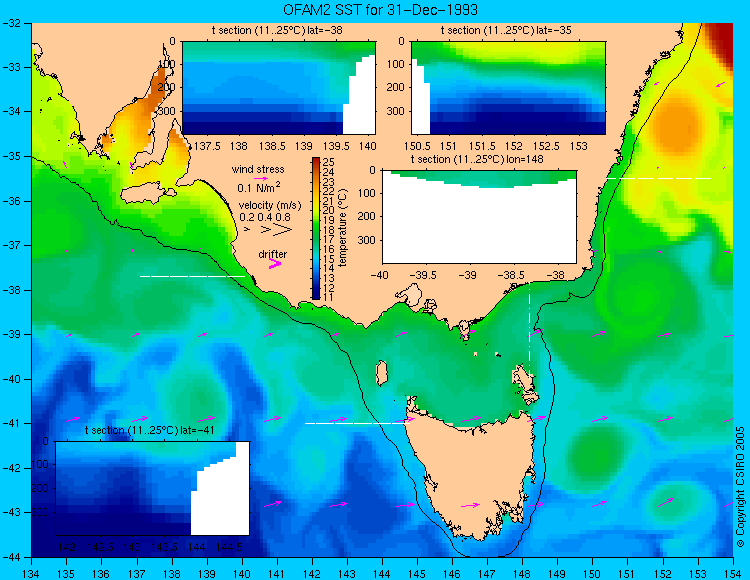Viewport: 750px width, 580px height.
Task: Click the largest 0.8 velocity arrowhead in legend
Action: click(283, 230)
